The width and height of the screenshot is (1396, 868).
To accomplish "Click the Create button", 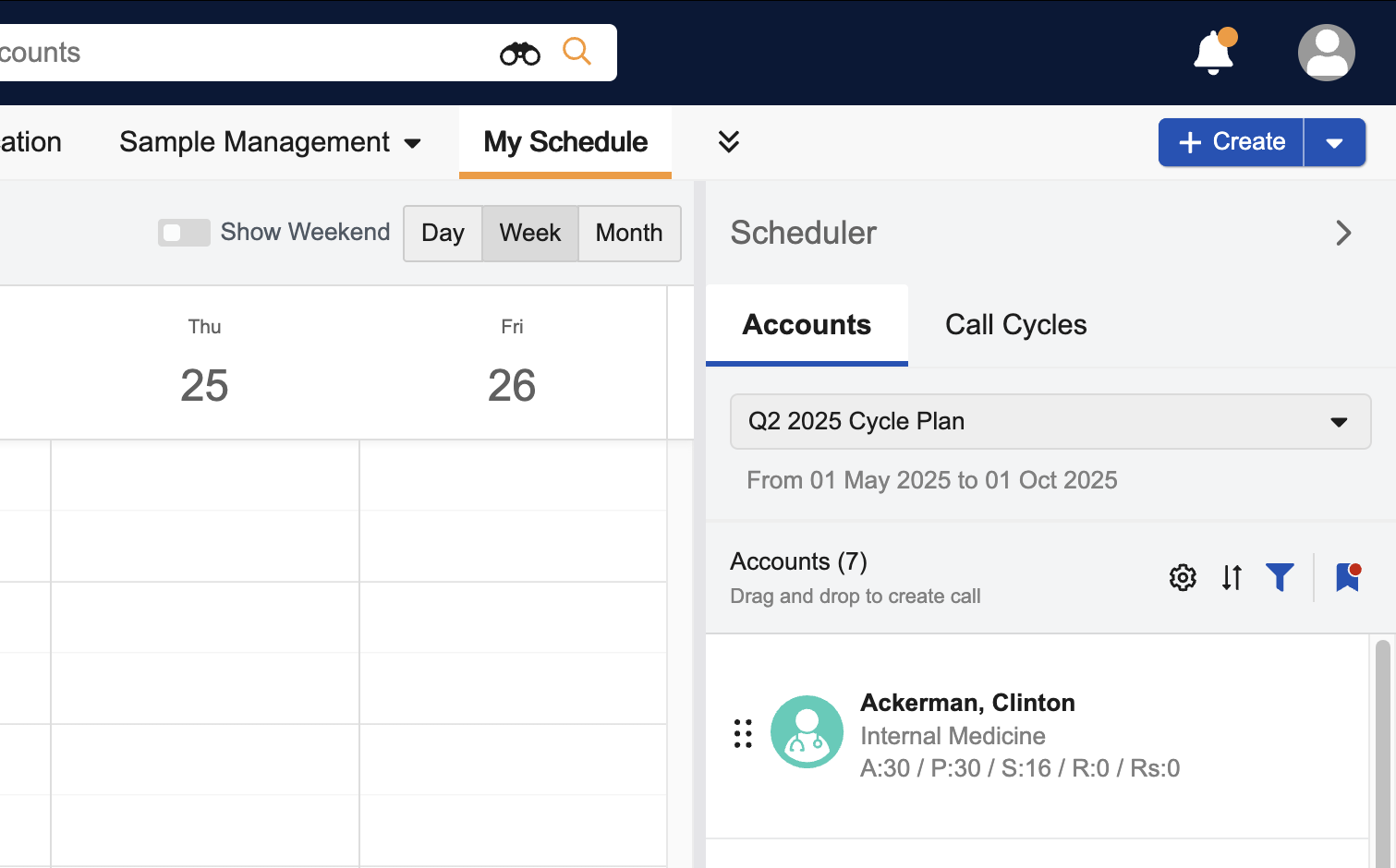I will (1231, 142).
